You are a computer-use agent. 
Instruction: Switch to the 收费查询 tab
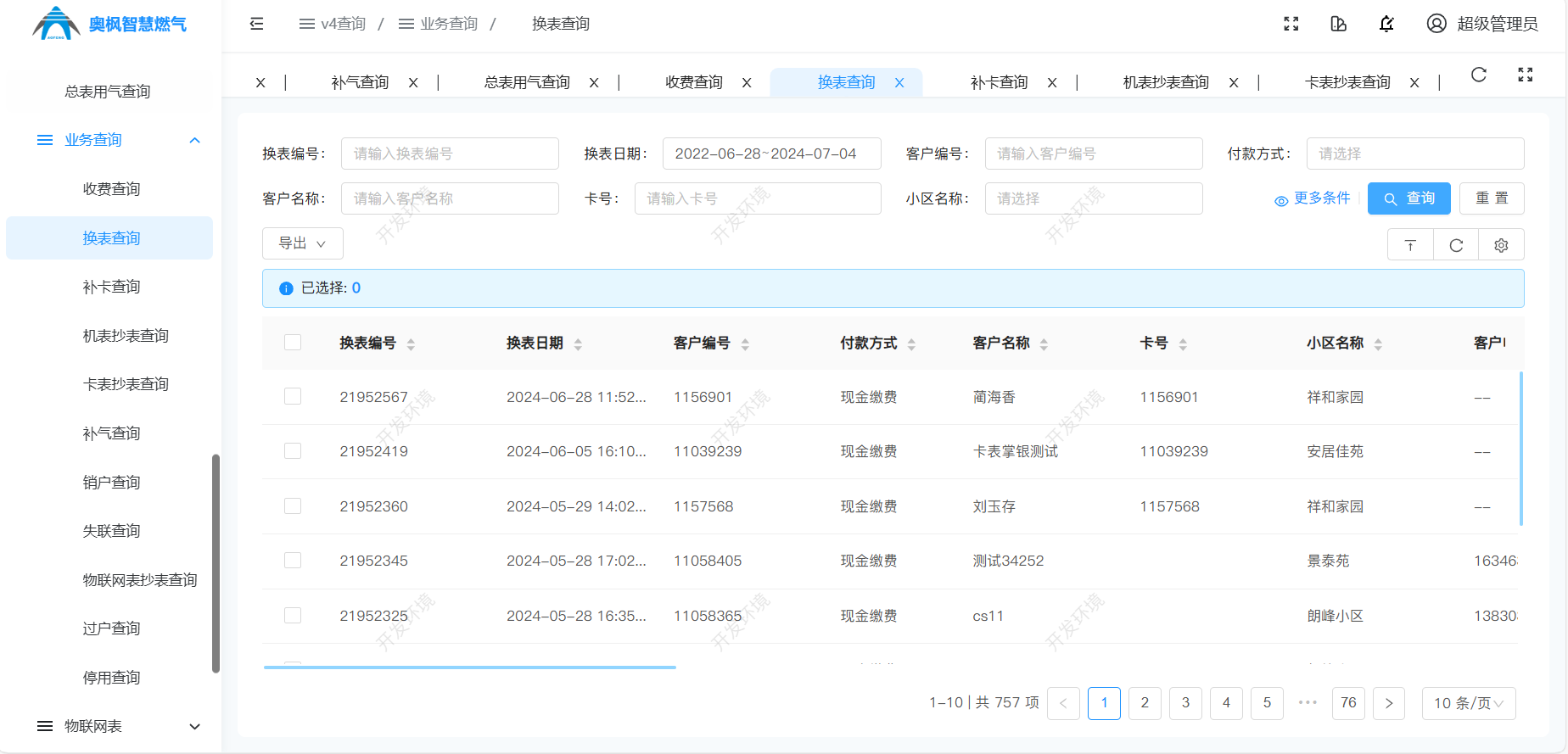tap(694, 82)
